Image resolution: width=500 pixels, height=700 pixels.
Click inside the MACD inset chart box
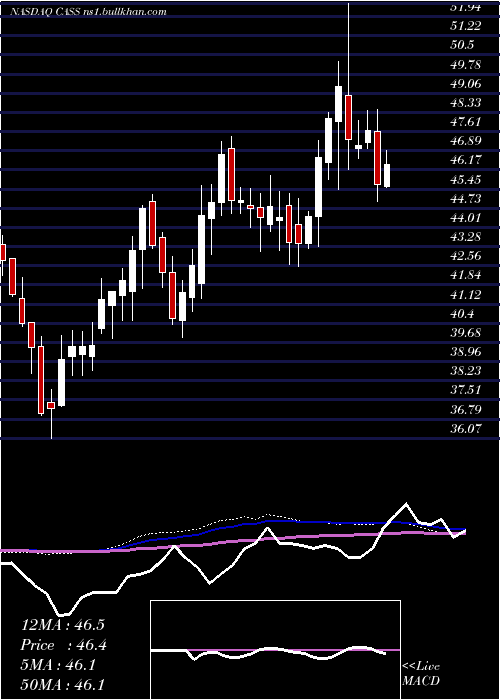coord(275,650)
